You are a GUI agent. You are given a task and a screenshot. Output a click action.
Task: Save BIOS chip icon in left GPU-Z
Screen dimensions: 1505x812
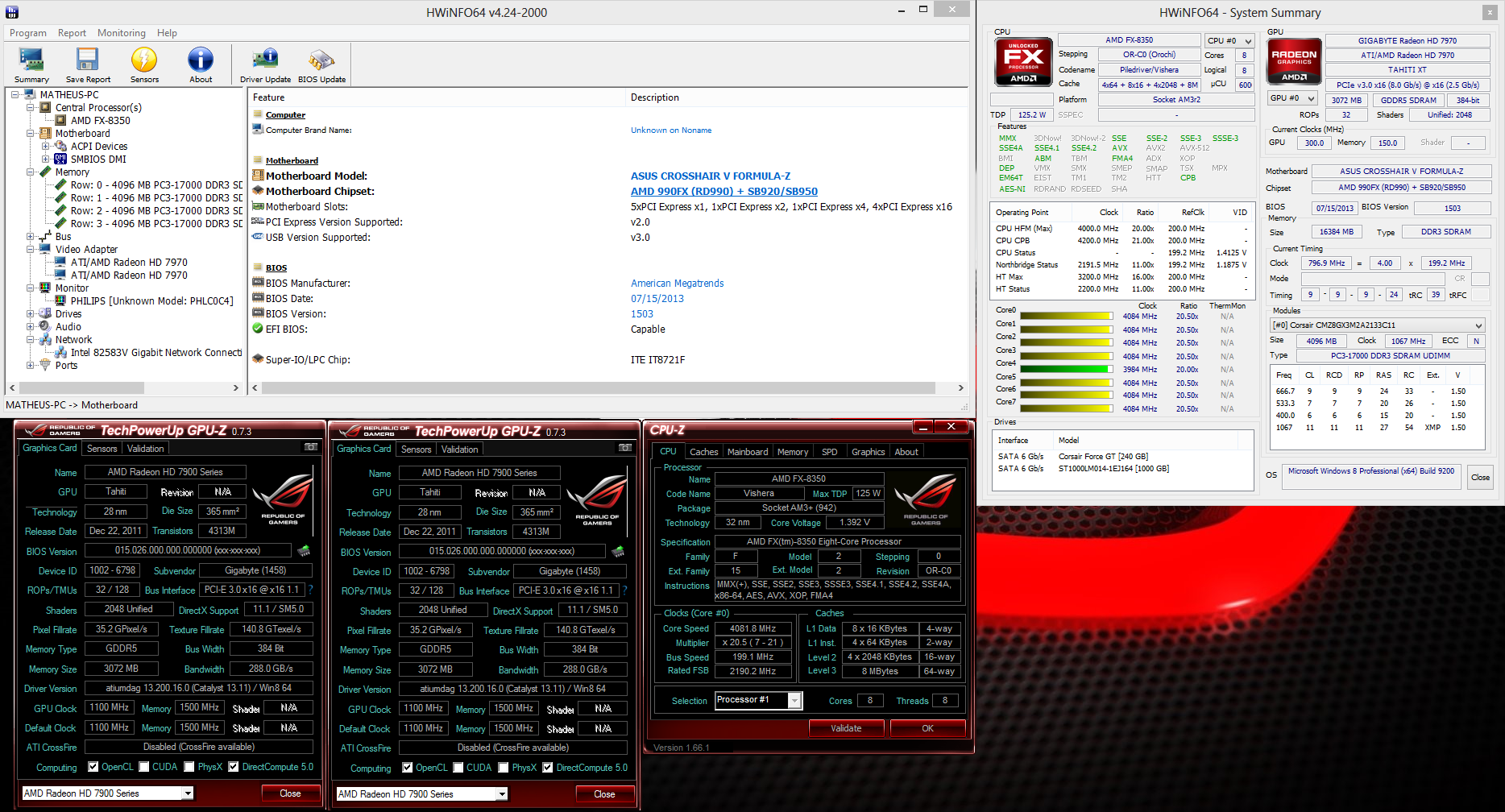click(x=304, y=551)
